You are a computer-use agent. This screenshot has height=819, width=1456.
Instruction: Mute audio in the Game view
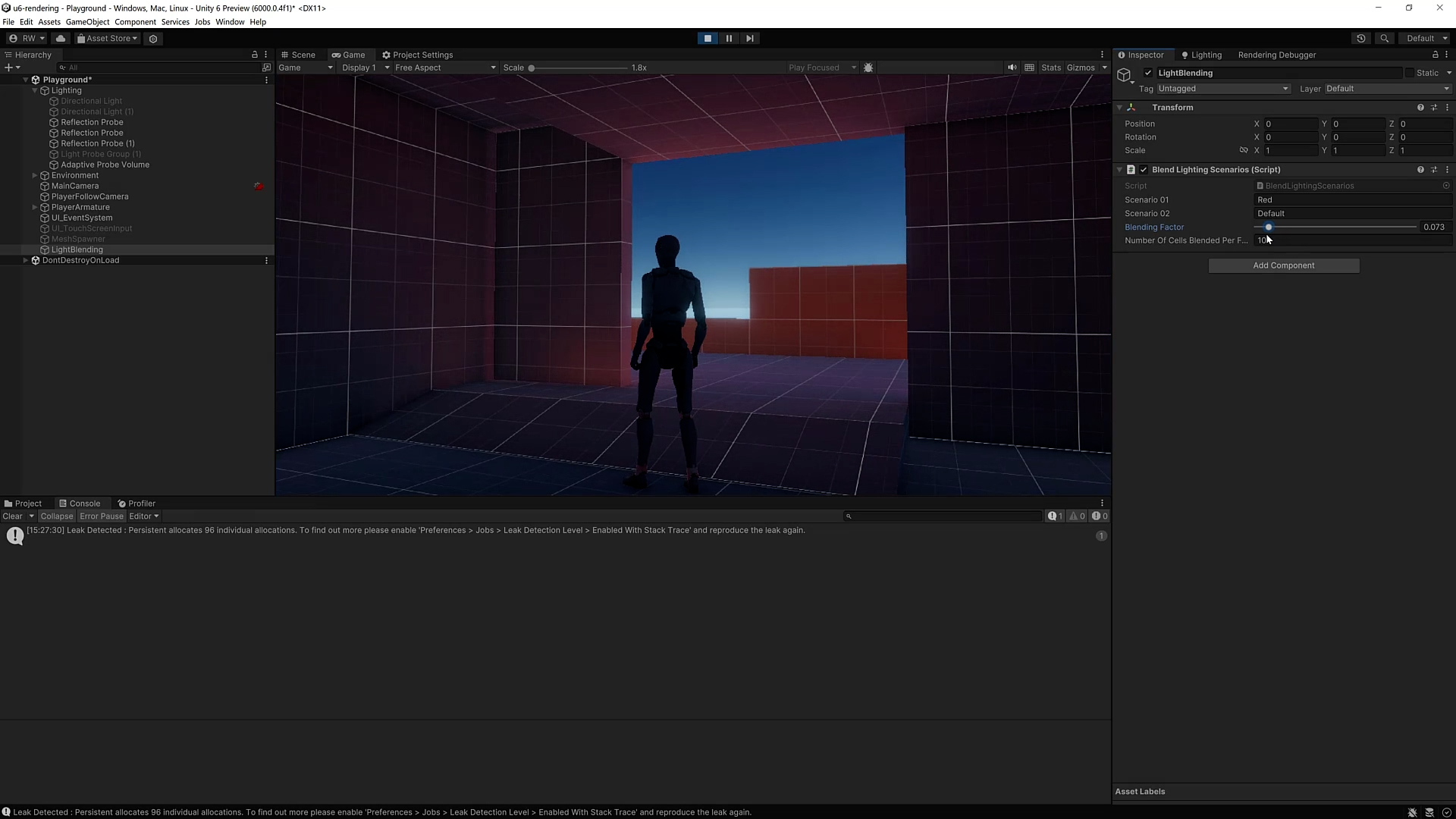(1012, 67)
